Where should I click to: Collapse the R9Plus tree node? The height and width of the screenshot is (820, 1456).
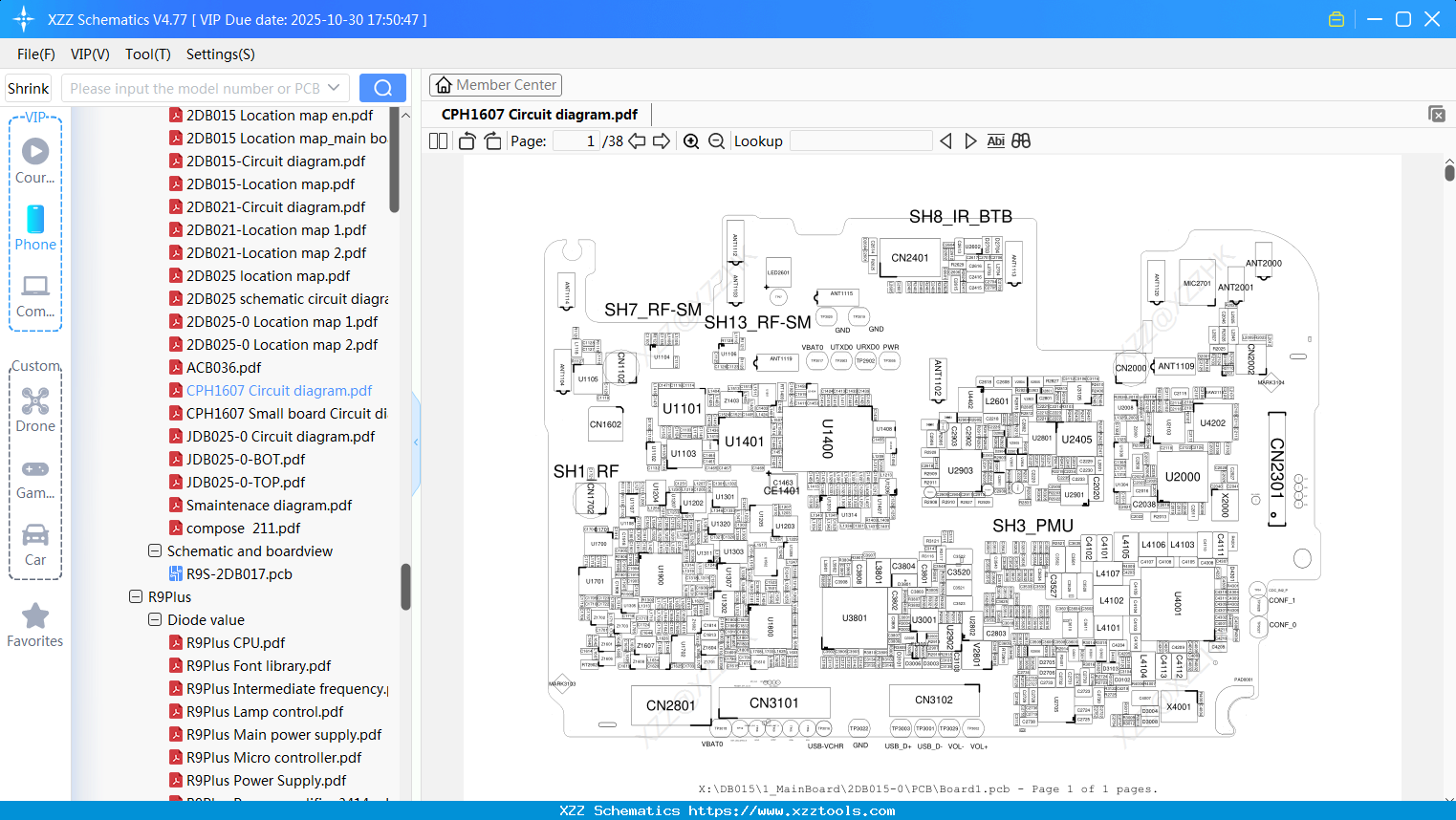point(135,596)
